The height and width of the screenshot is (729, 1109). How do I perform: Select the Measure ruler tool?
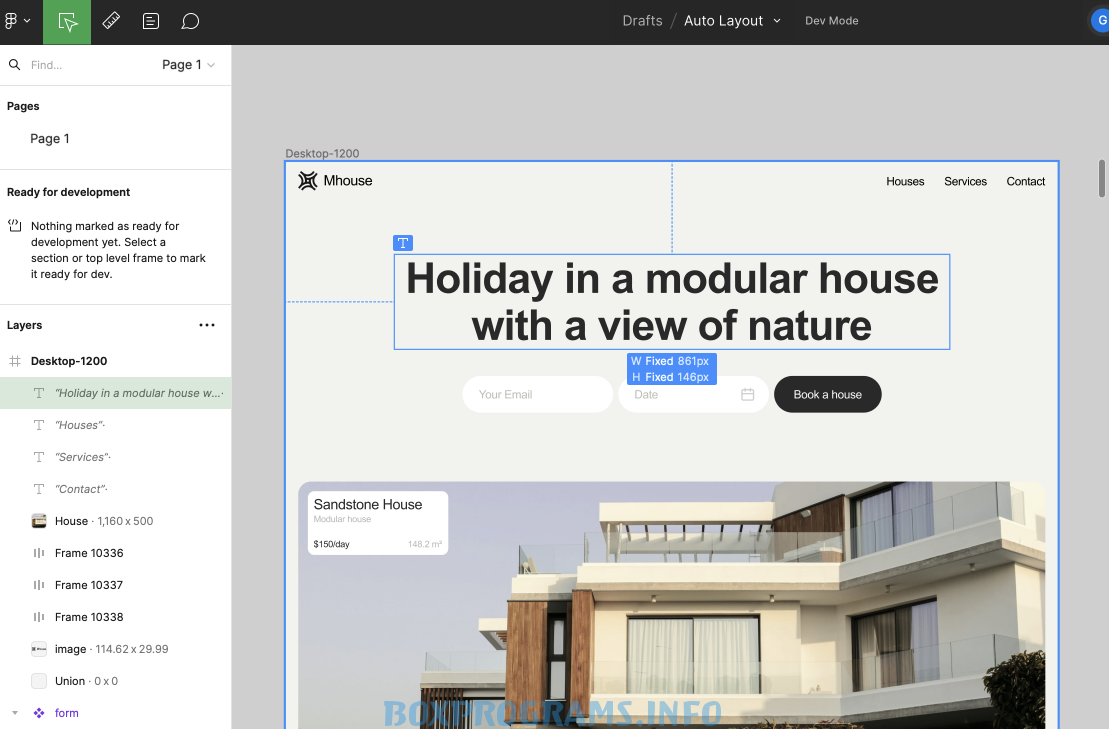(111, 21)
